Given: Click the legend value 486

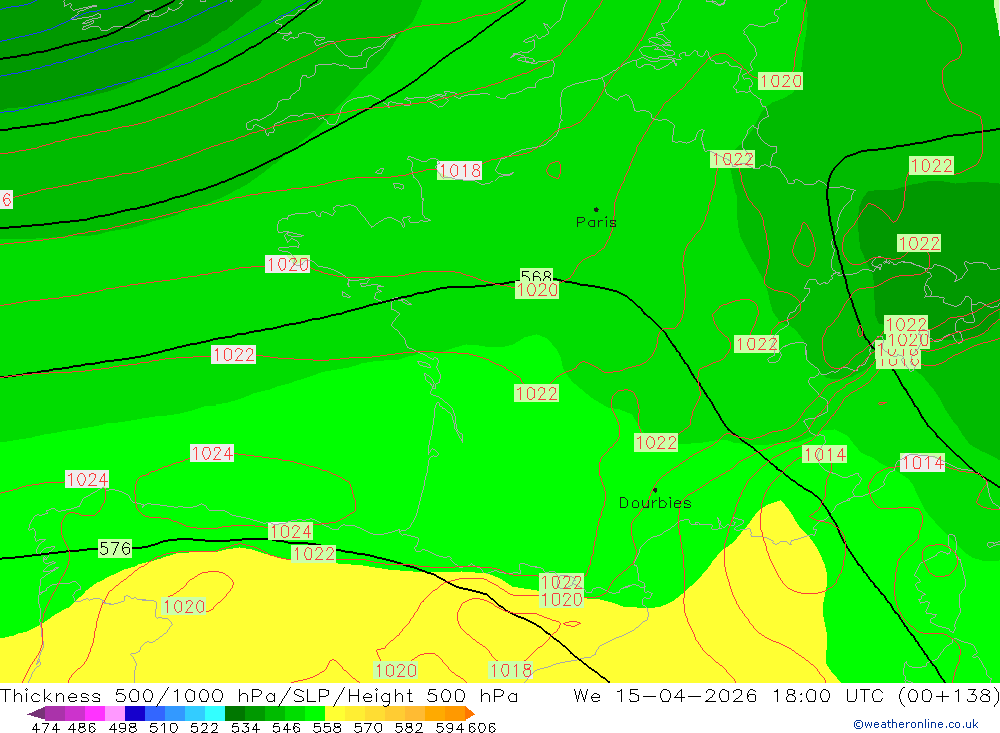Looking at the screenshot, I should [x=82, y=727].
